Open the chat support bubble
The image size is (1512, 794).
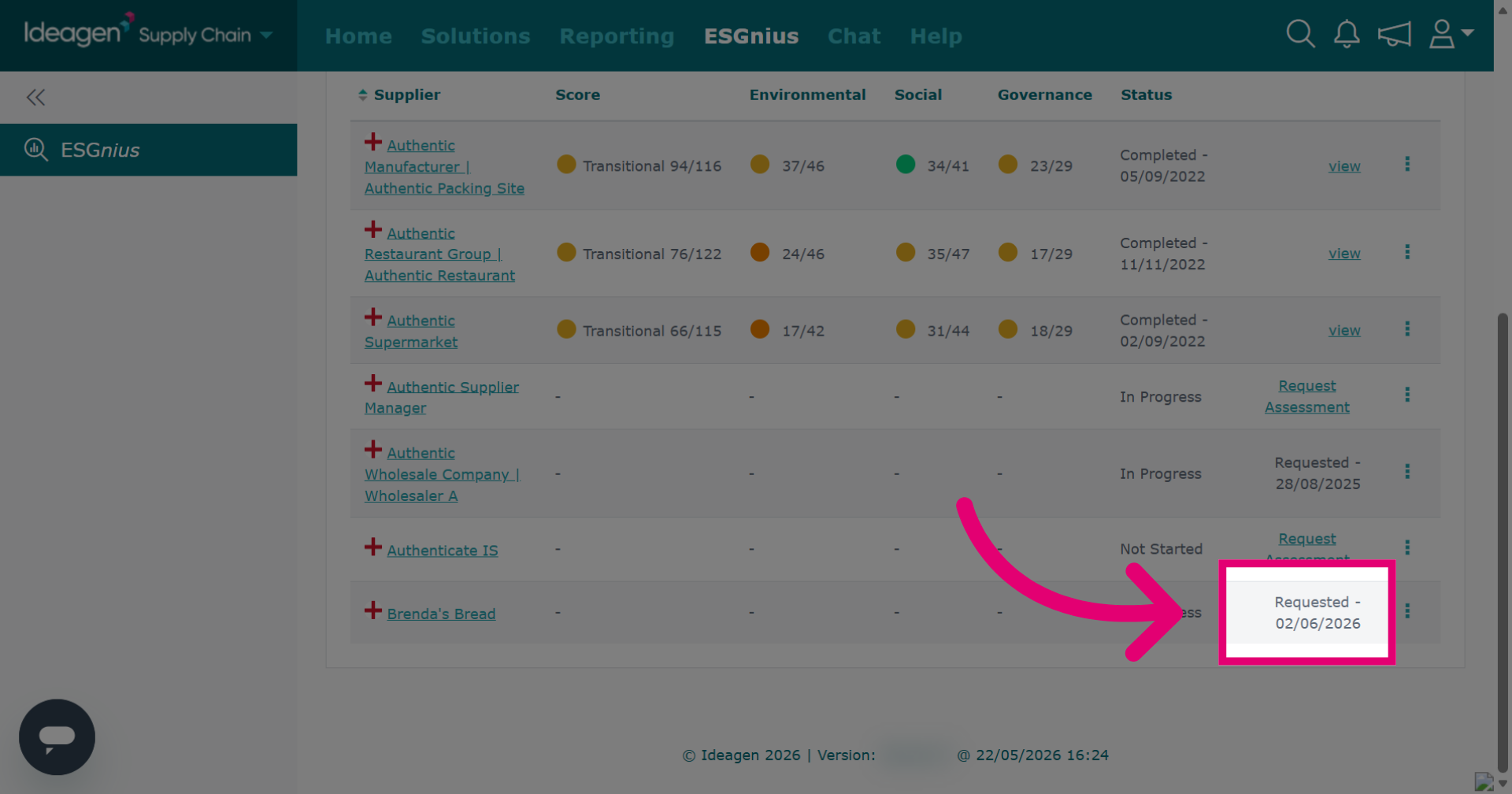click(57, 737)
